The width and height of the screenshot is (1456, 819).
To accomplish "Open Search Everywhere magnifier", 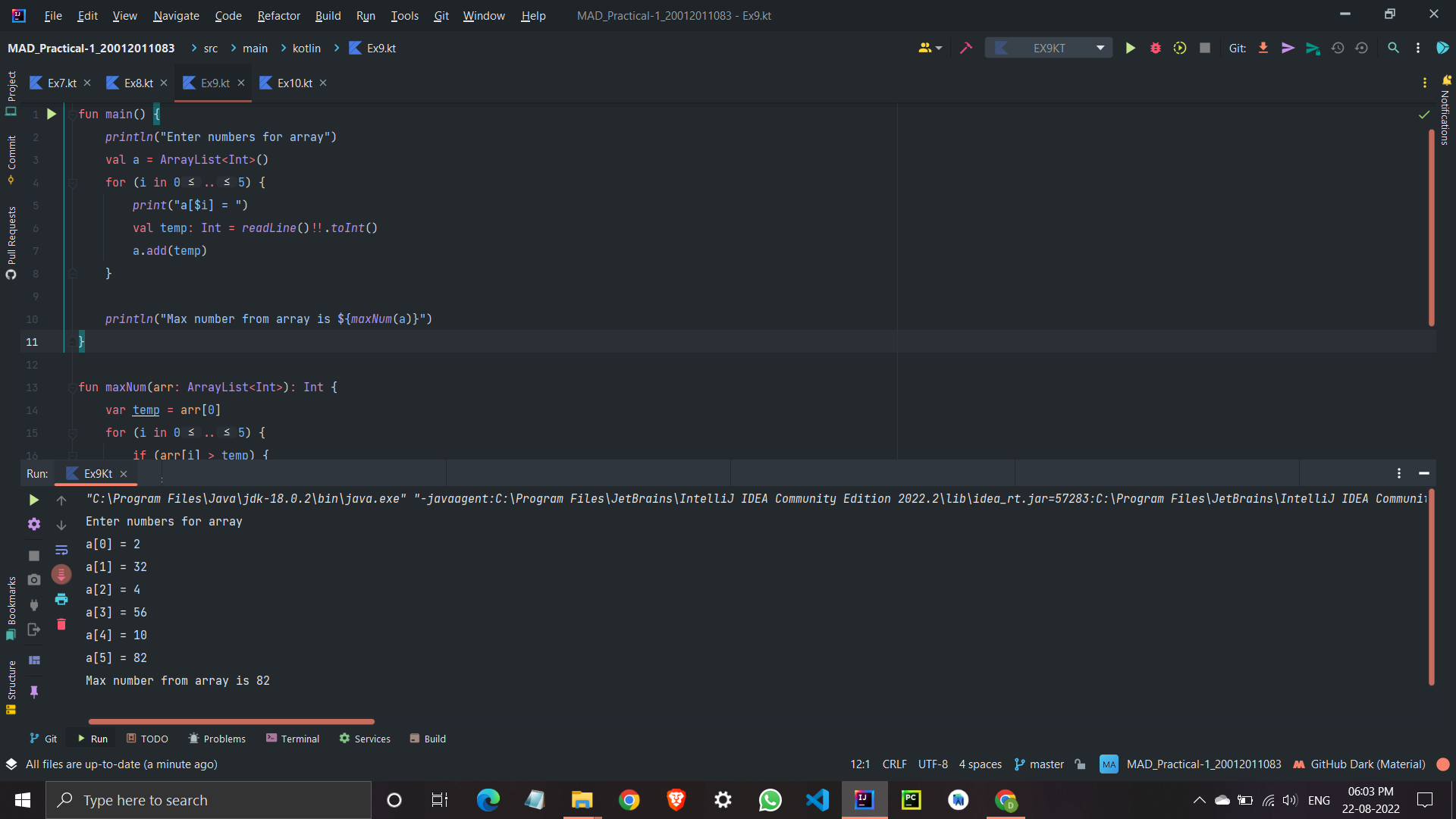I will [1393, 48].
